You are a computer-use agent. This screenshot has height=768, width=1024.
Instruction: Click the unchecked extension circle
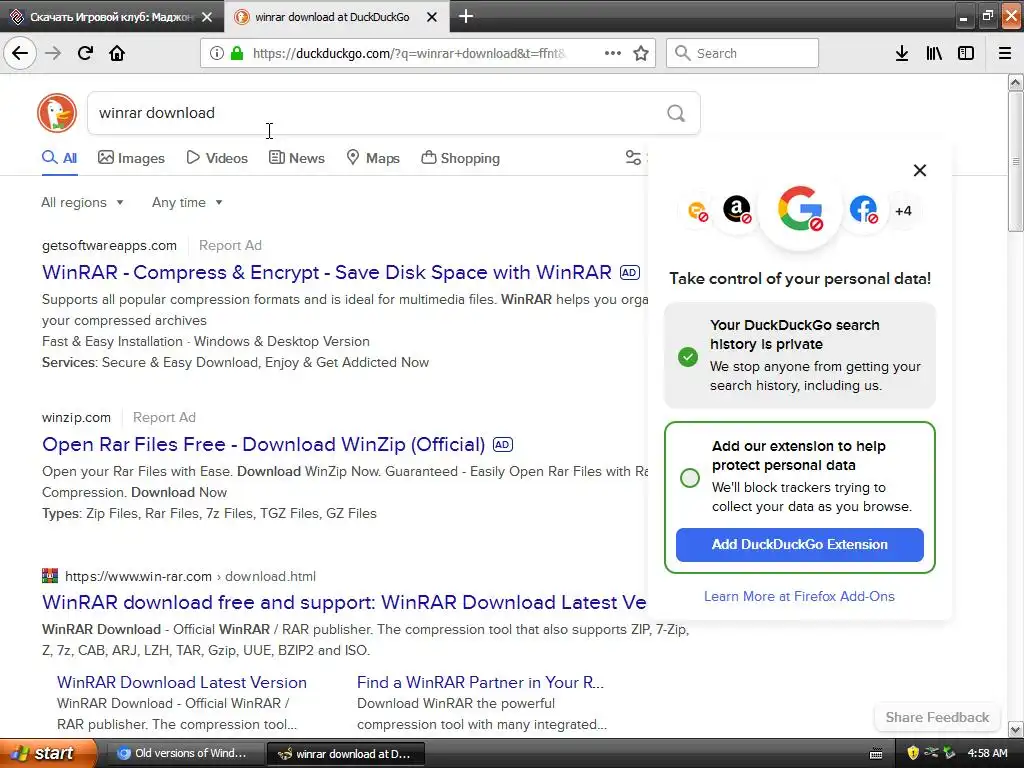point(690,478)
